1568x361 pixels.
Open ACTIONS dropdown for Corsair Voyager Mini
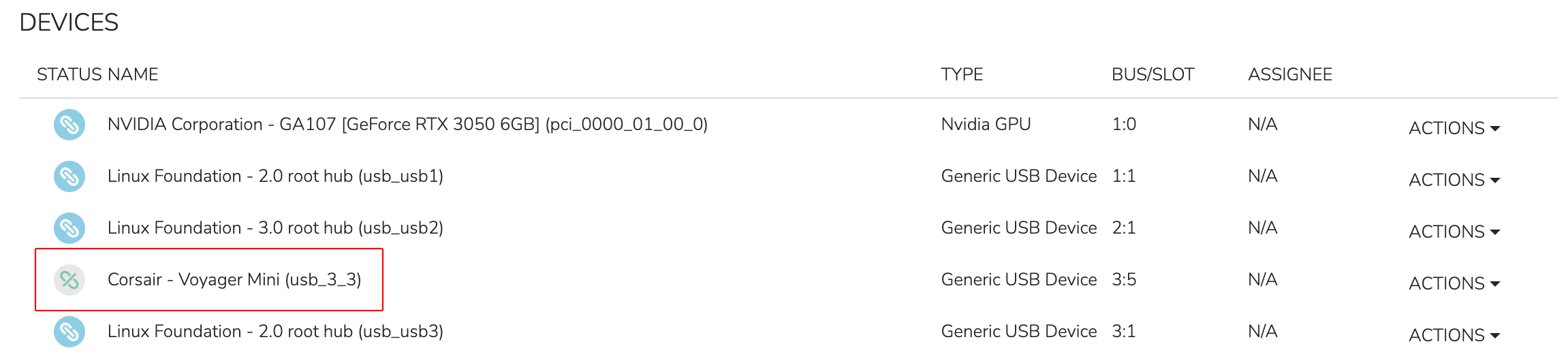pos(1454,283)
